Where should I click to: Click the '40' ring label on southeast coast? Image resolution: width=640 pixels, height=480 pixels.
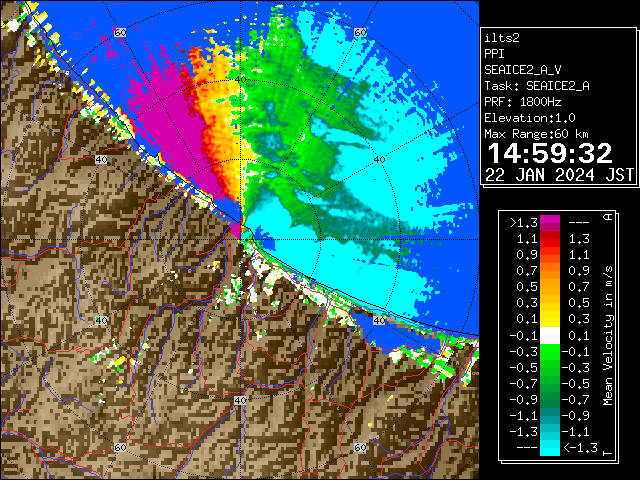[379, 320]
